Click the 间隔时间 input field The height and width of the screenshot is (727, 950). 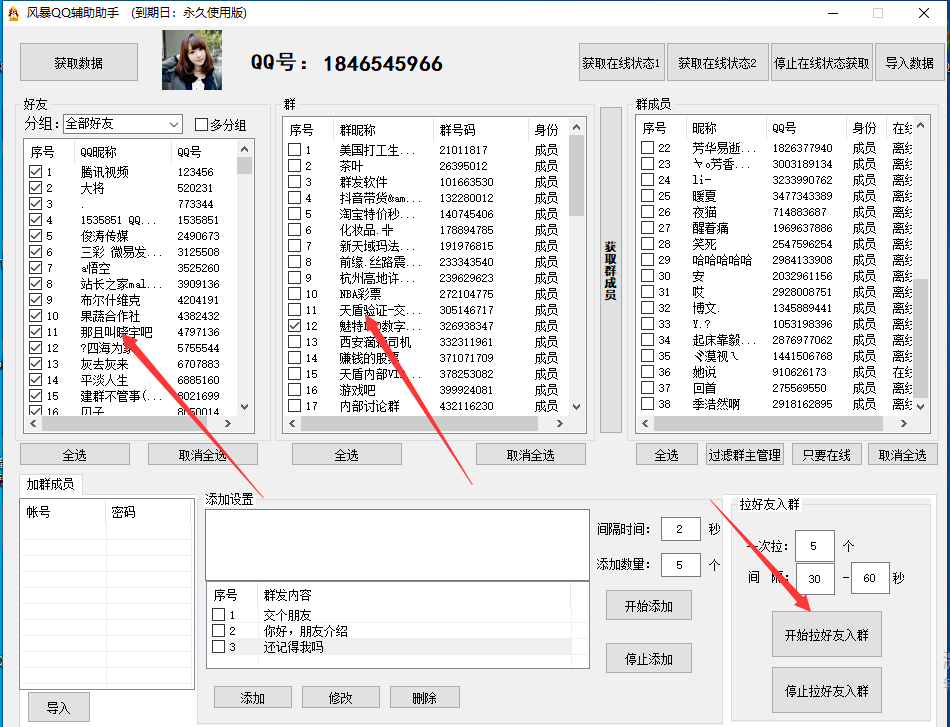pyautogui.click(x=680, y=529)
